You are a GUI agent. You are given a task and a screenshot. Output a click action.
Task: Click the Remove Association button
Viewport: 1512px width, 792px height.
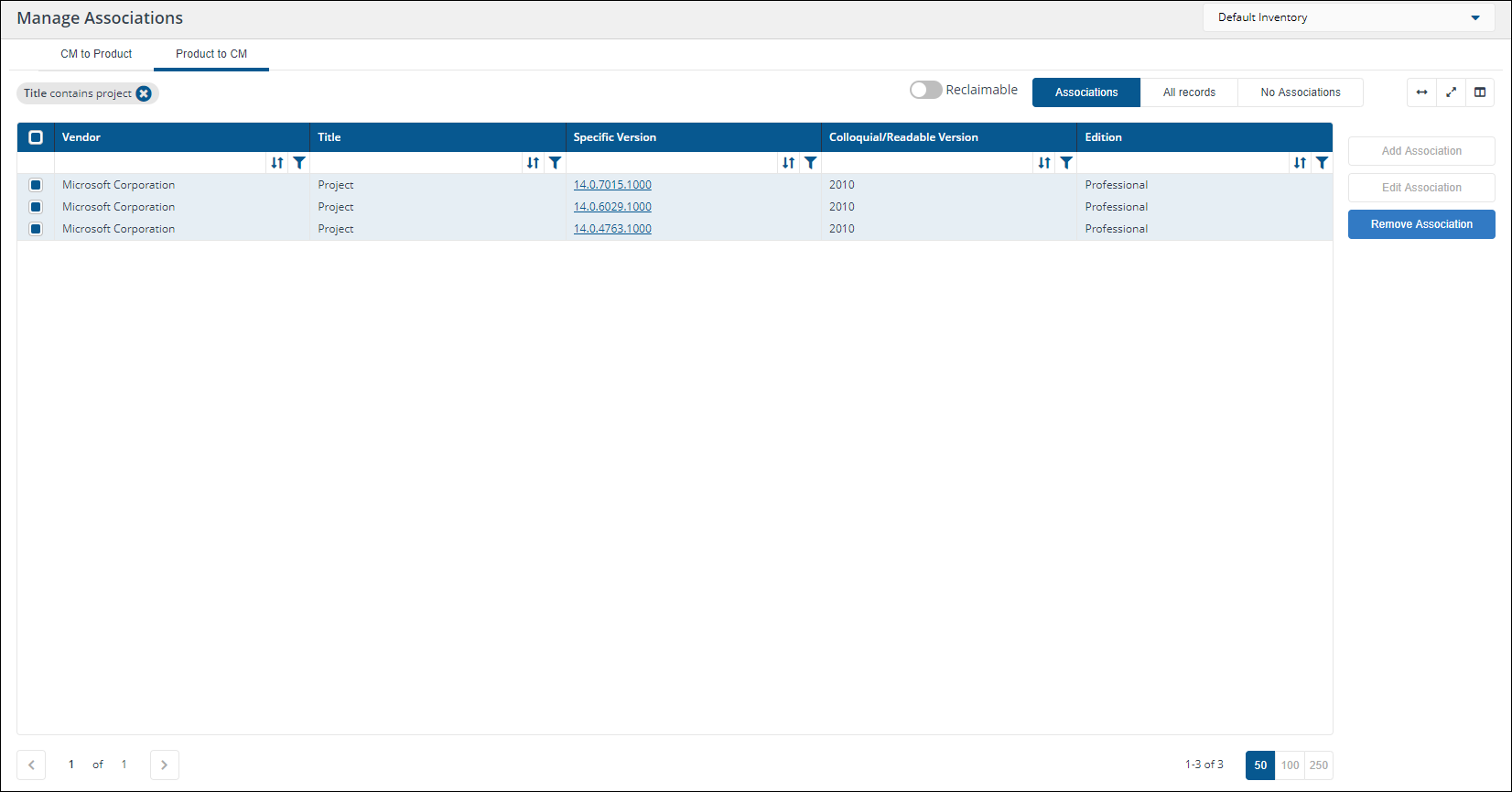tap(1421, 224)
